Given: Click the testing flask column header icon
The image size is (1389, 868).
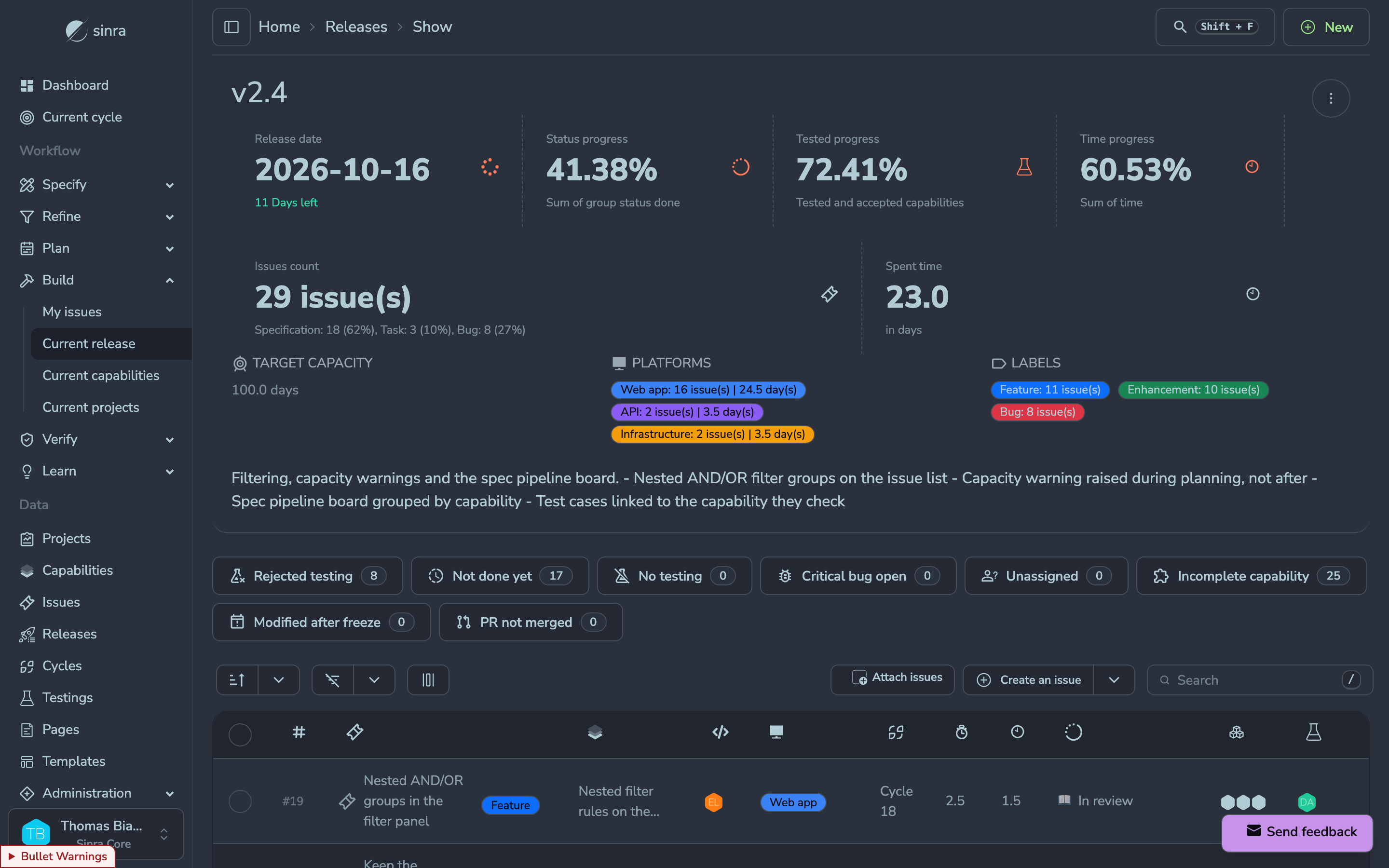Looking at the screenshot, I should coord(1313,732).
